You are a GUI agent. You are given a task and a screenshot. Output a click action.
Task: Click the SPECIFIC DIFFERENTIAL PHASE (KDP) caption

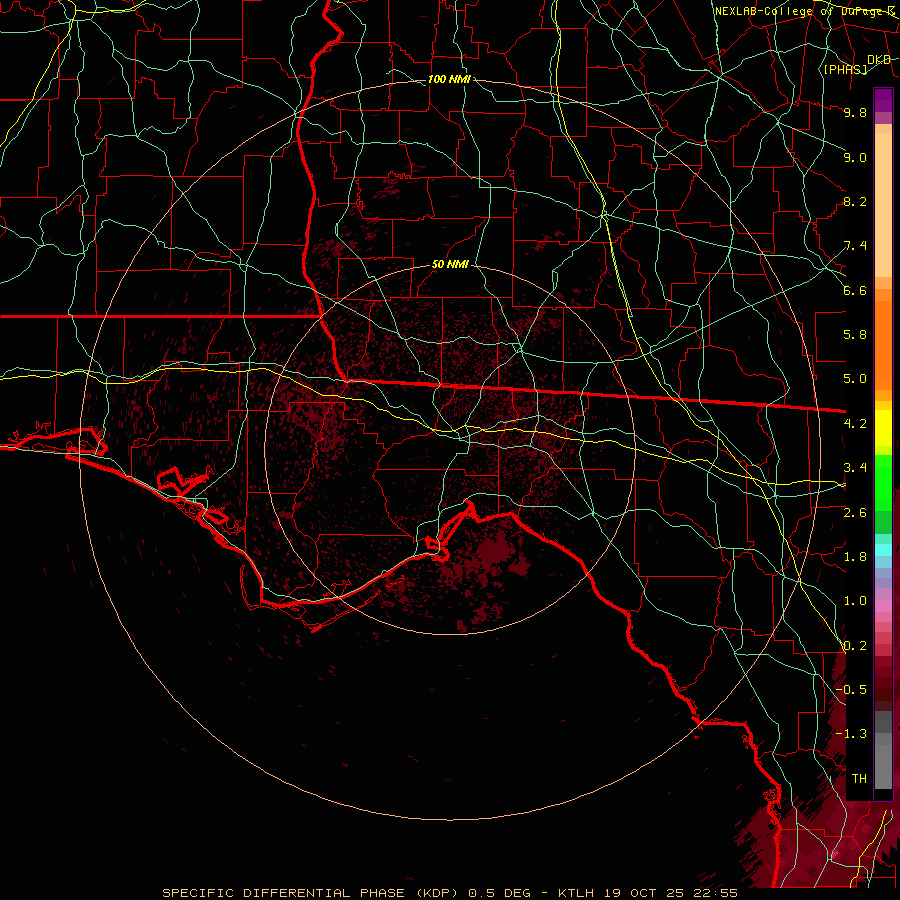click(x=312, y=893)
